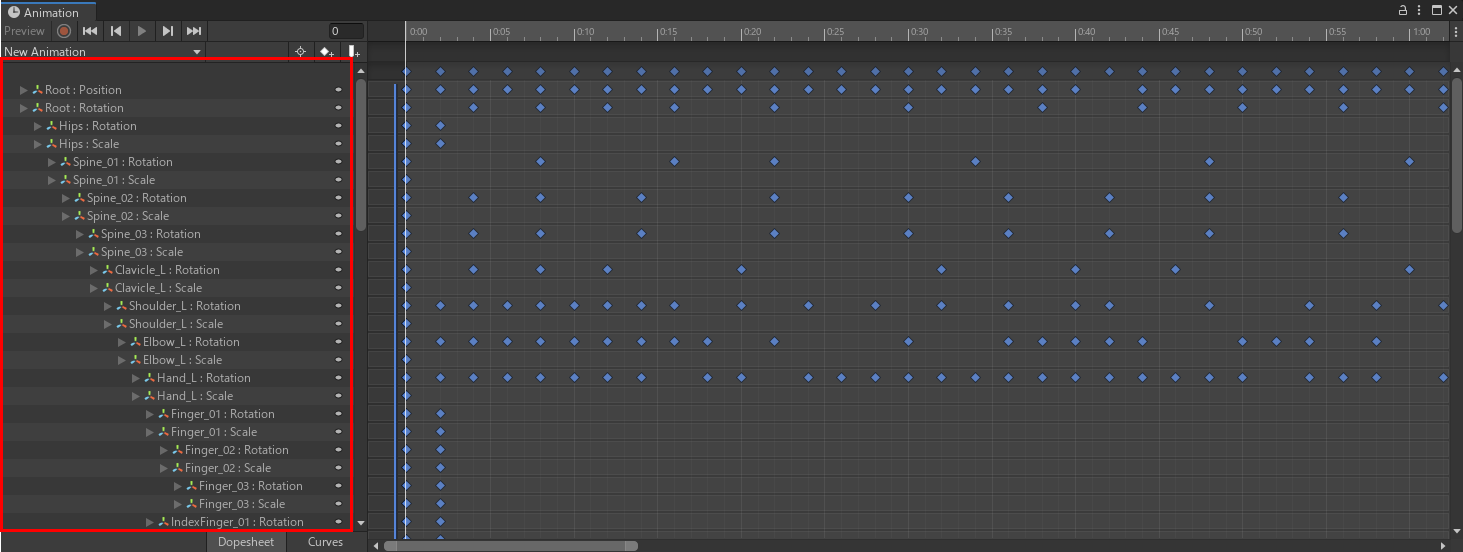Click the timeline horizontal scrollbar thumb
This screenshot has width=1463, height=552.
[x=511, y=546]
